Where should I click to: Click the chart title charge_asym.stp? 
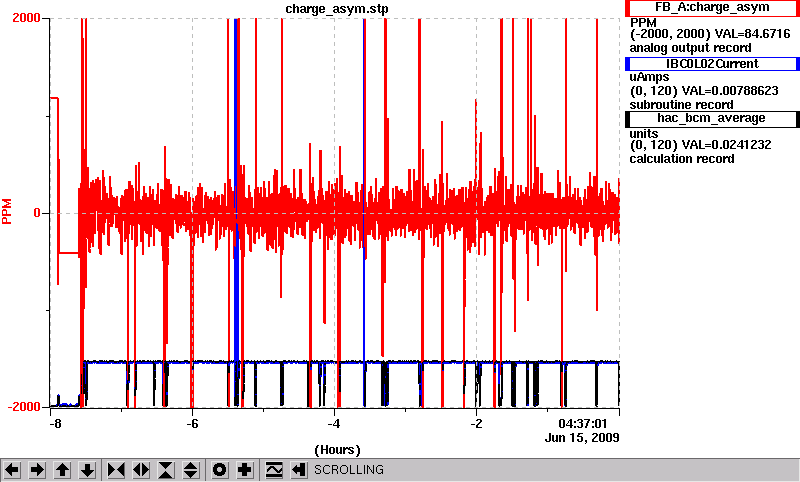pyautogui.click(x=337, y=9)
